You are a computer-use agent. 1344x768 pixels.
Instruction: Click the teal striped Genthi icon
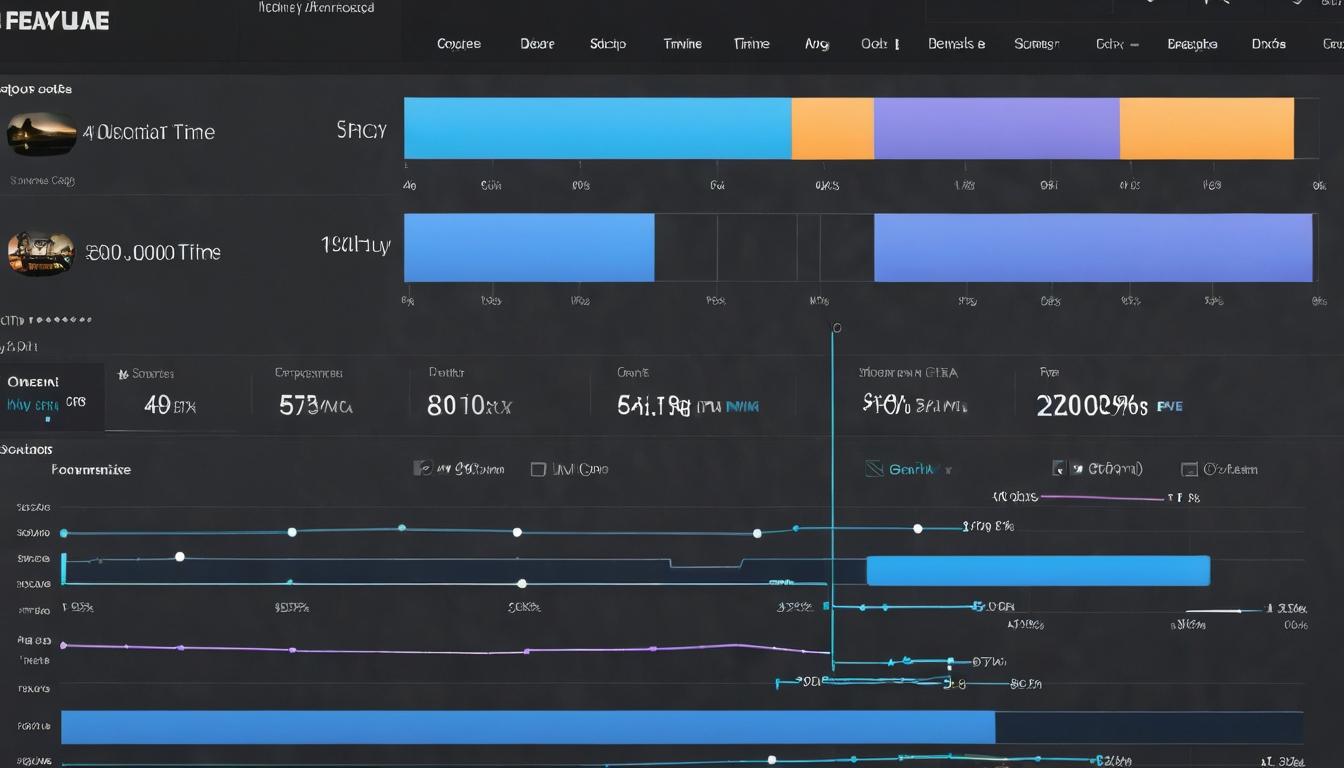(873, 468)
